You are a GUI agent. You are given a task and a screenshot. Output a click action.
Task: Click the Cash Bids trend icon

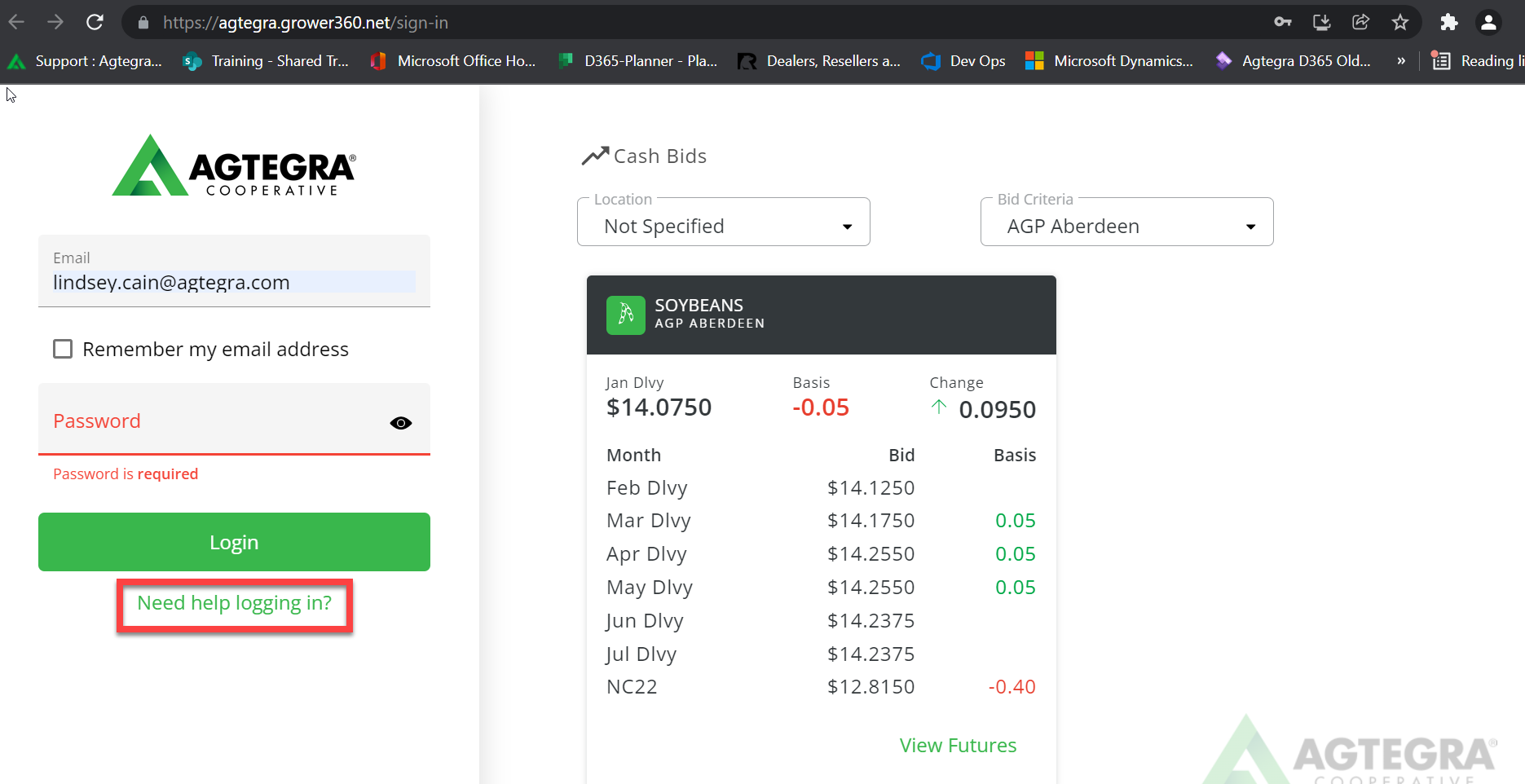[595, 156]
